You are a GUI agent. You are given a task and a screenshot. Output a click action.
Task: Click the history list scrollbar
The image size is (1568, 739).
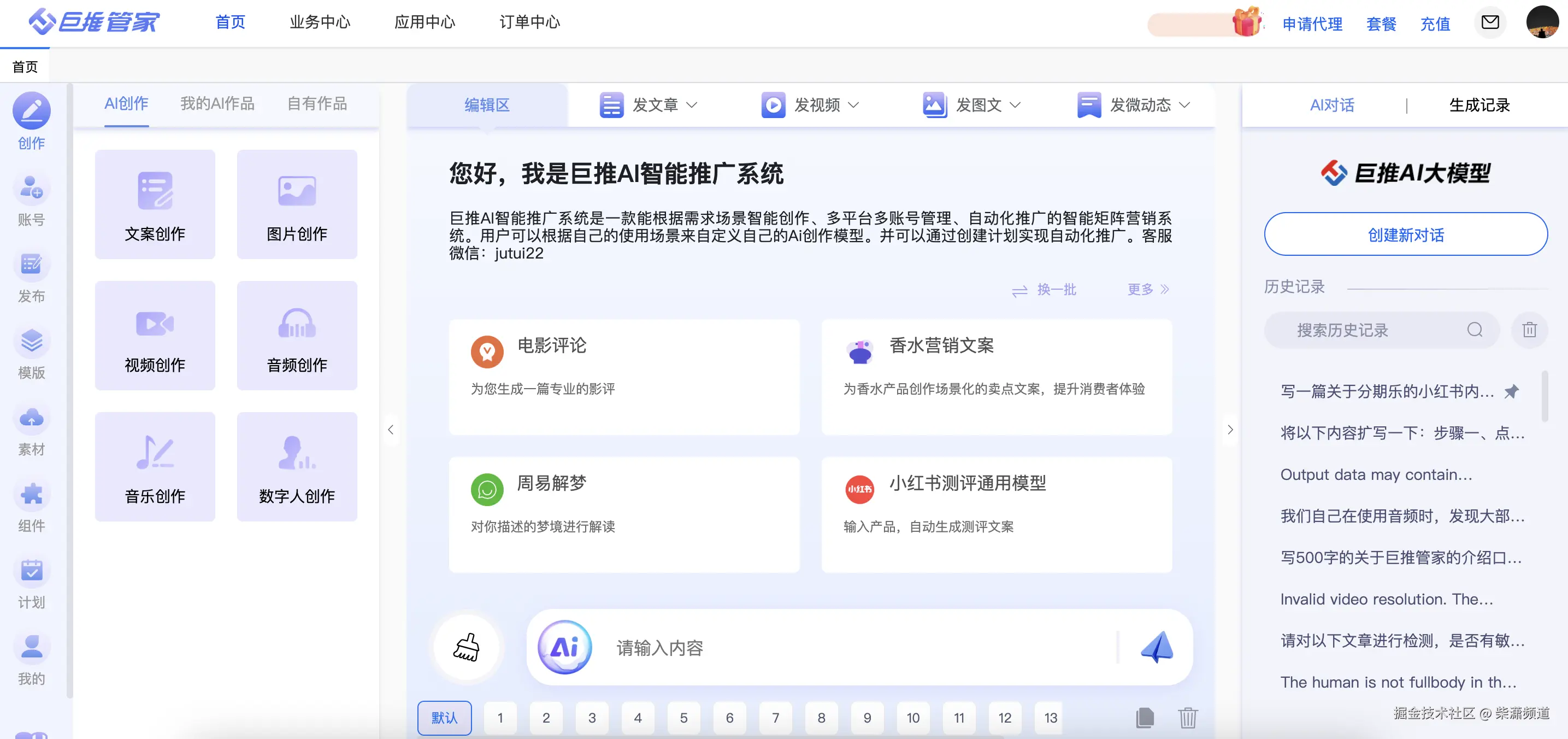pos(1545,397)
